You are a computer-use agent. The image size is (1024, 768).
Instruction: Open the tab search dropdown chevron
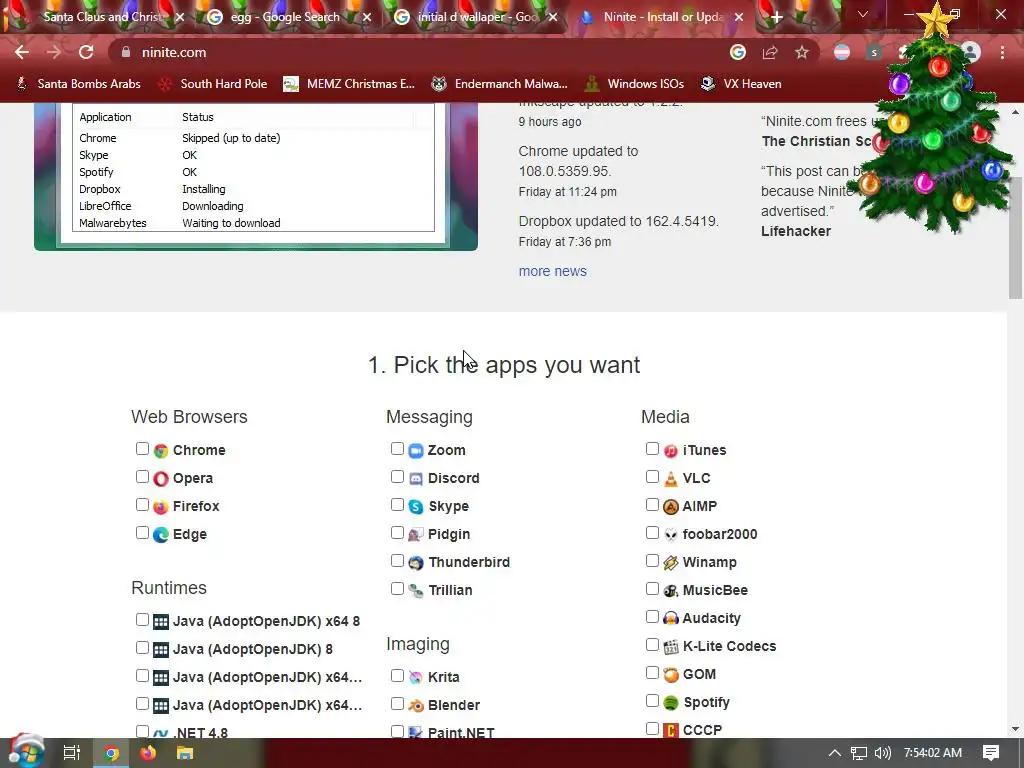click(863, 14)
